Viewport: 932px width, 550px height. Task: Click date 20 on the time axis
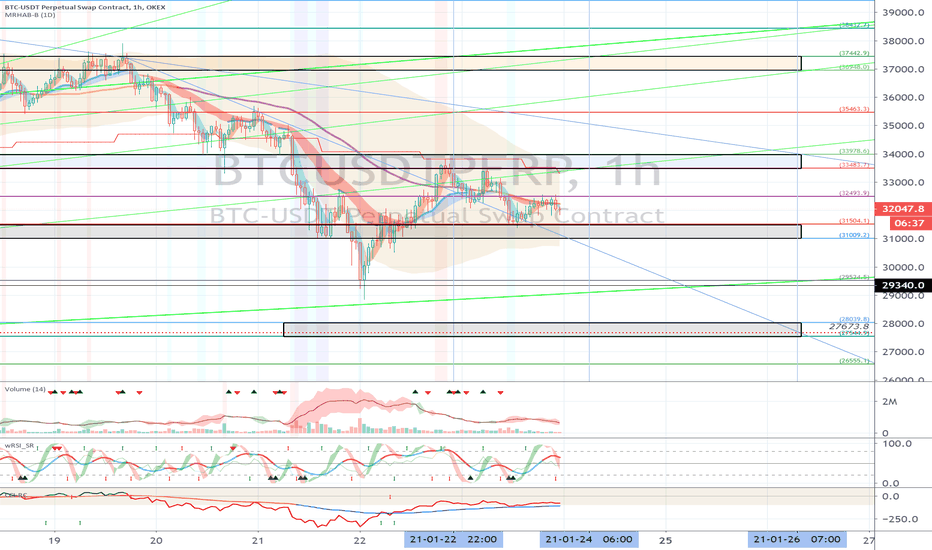coord(156,540)
